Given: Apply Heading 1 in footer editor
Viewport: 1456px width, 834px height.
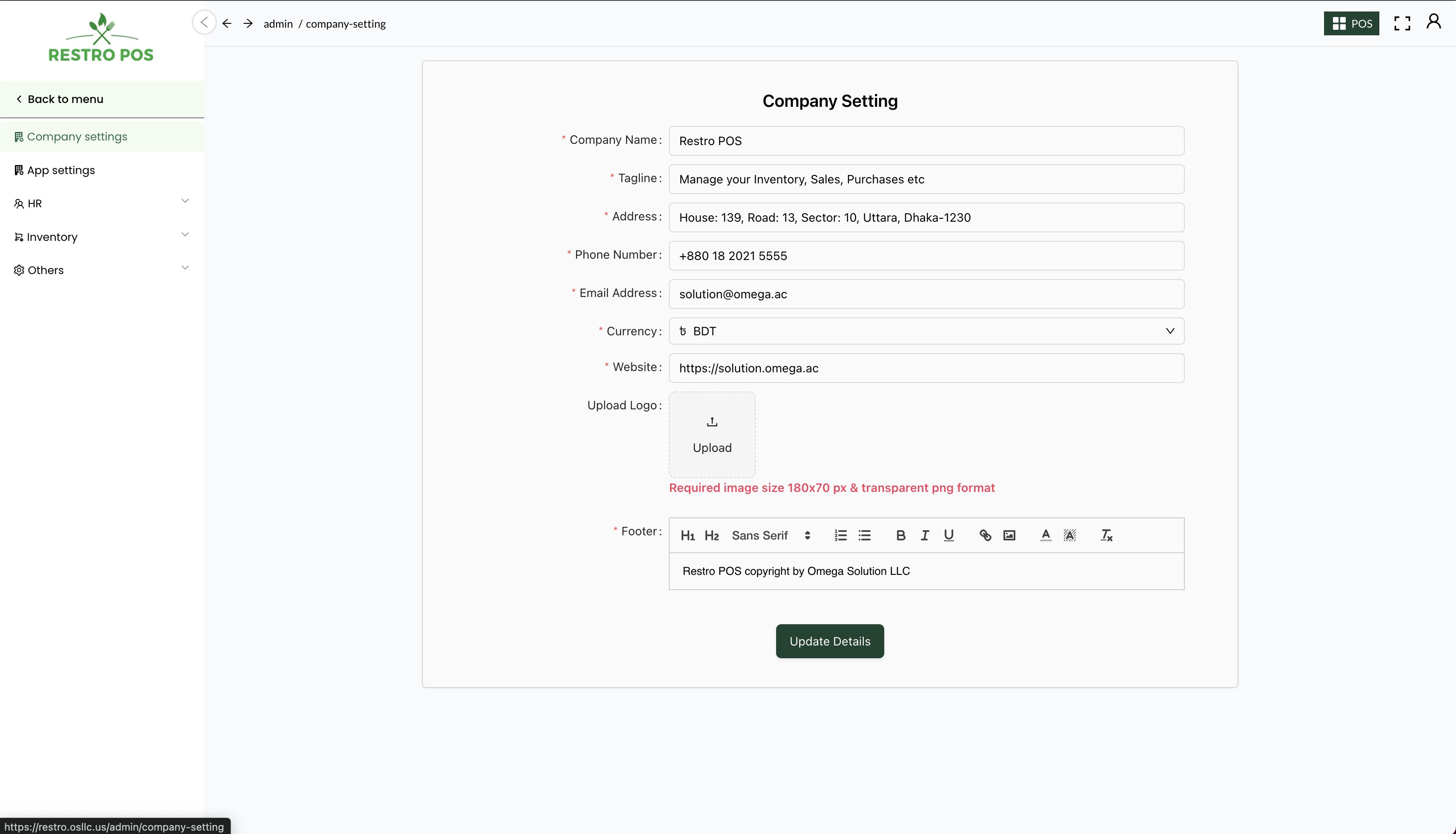Looking at the screenshot, I should point(687,535).
